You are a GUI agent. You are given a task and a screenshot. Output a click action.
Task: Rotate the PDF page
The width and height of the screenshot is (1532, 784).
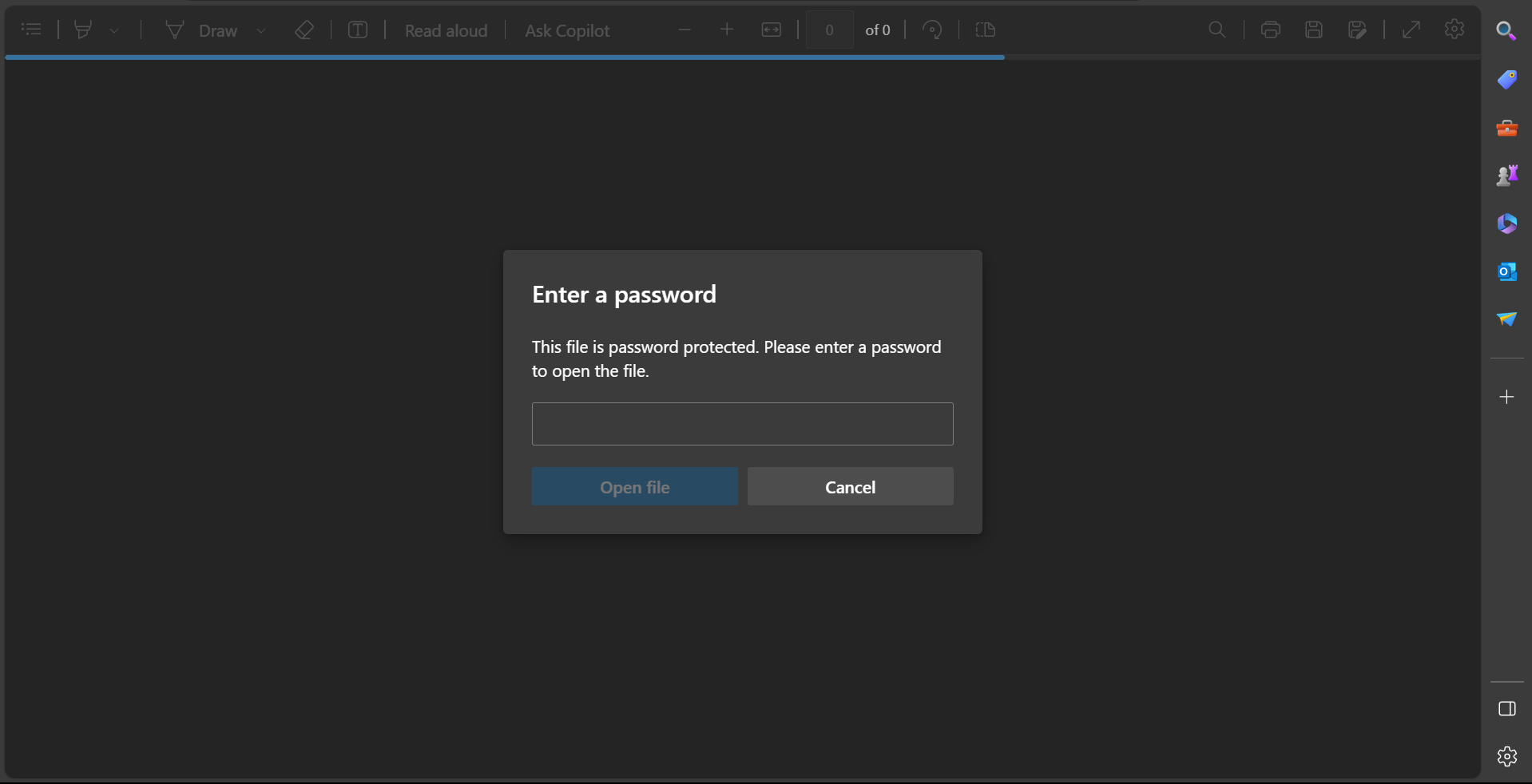(932, 30)
